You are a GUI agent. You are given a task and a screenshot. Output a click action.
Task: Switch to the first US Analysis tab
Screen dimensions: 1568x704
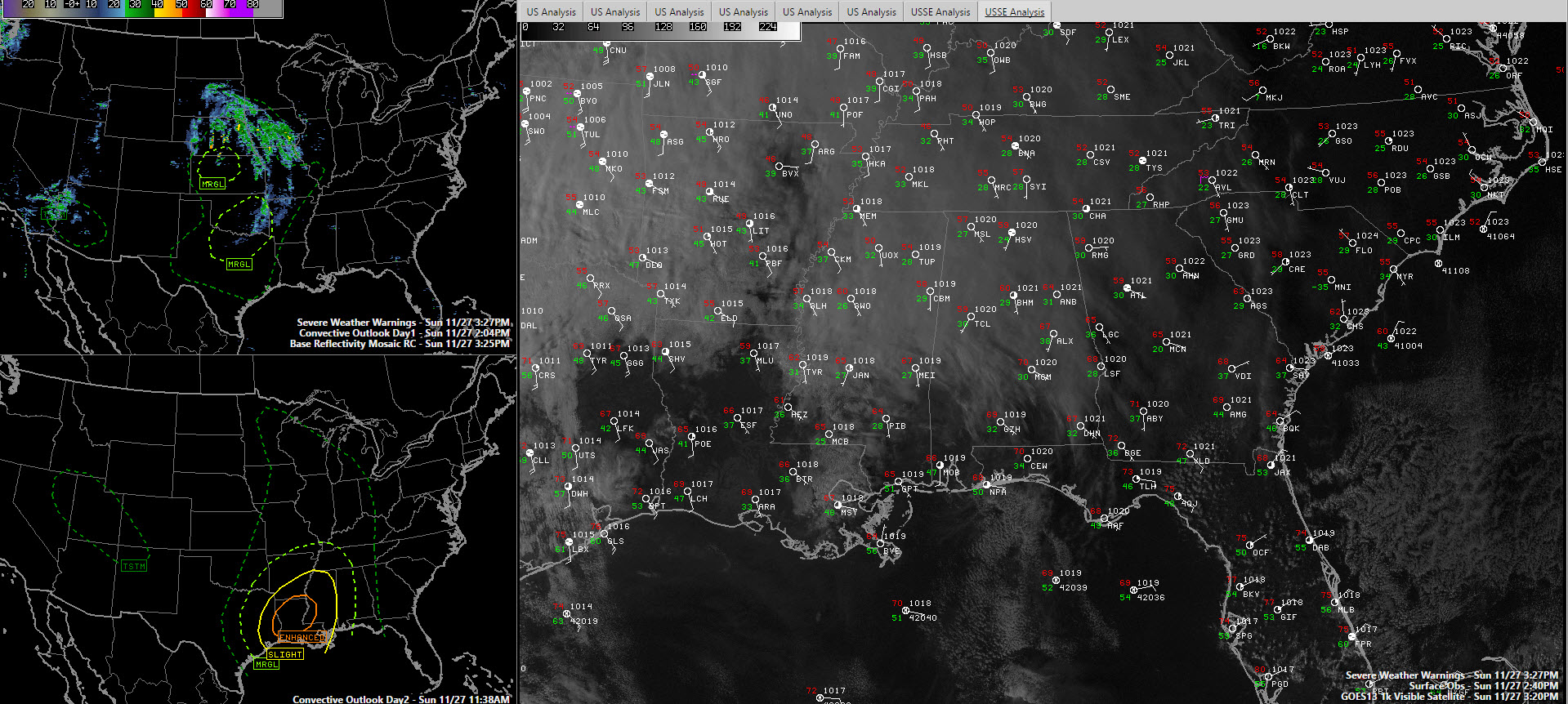(551, 11)
